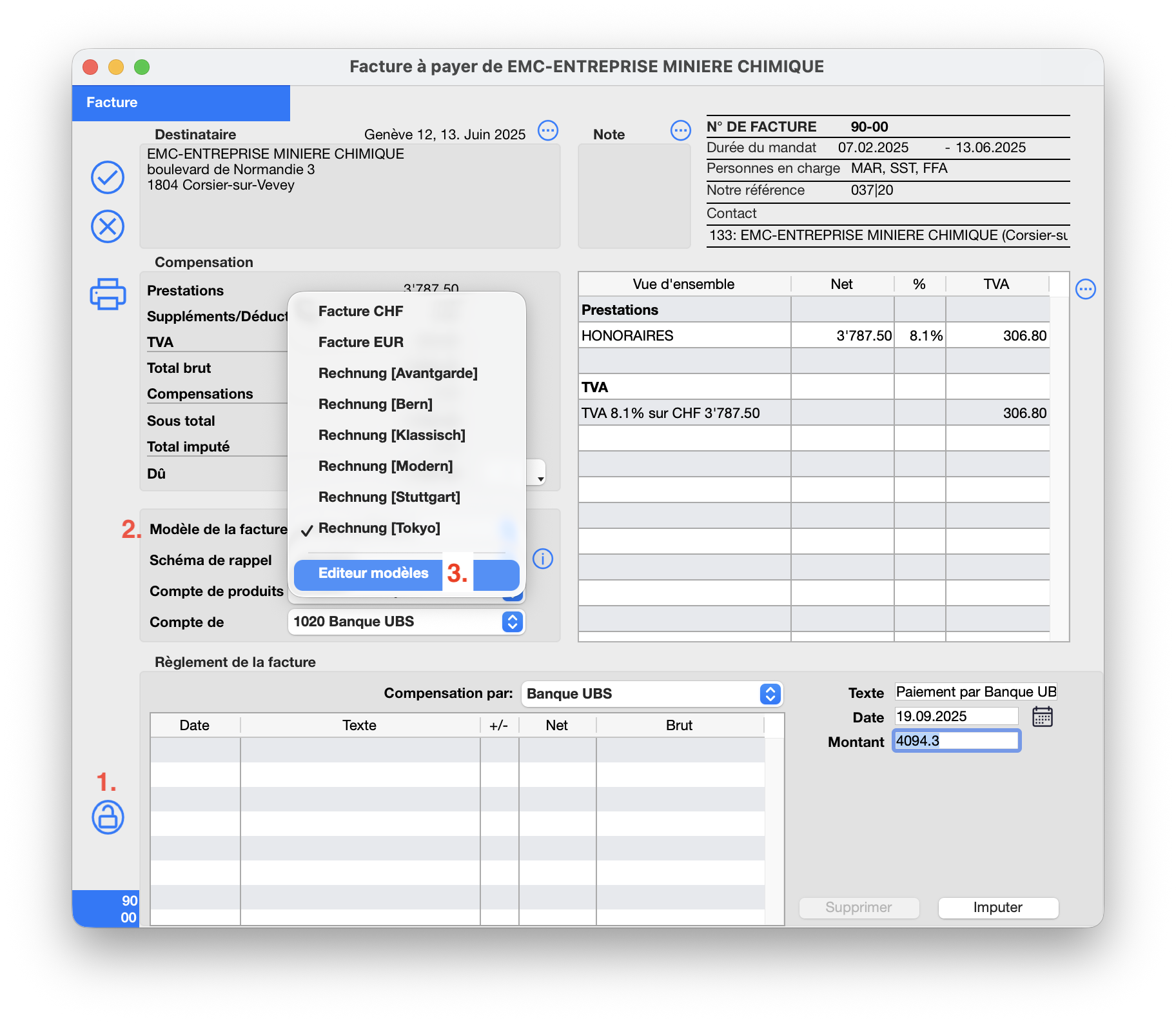The width and height of the screenshot is (1176, 1023).
Task: Click into the Montant amount field
Action: (x=955, y=741)
